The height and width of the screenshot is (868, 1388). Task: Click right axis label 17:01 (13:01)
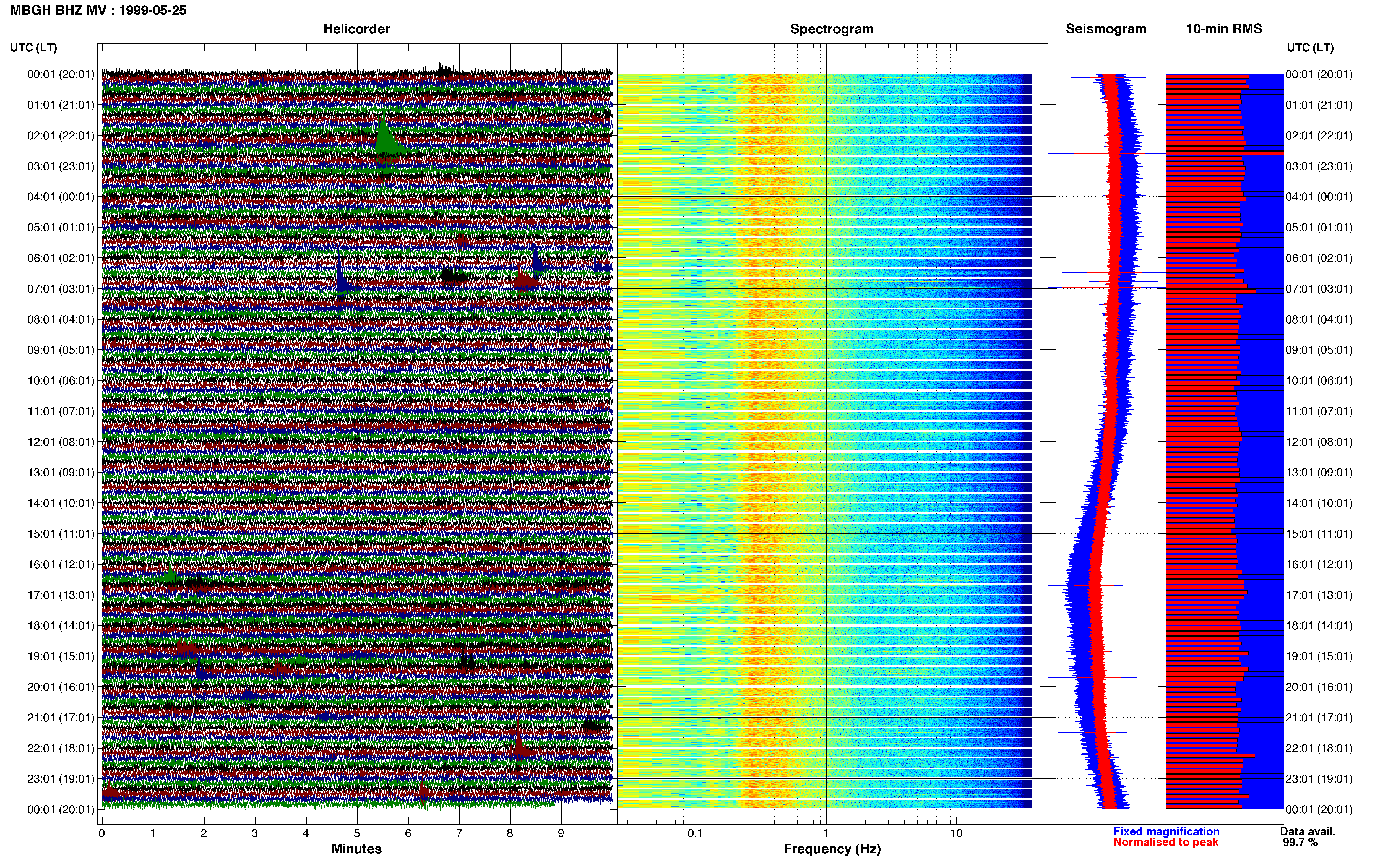coord(1319,595)
